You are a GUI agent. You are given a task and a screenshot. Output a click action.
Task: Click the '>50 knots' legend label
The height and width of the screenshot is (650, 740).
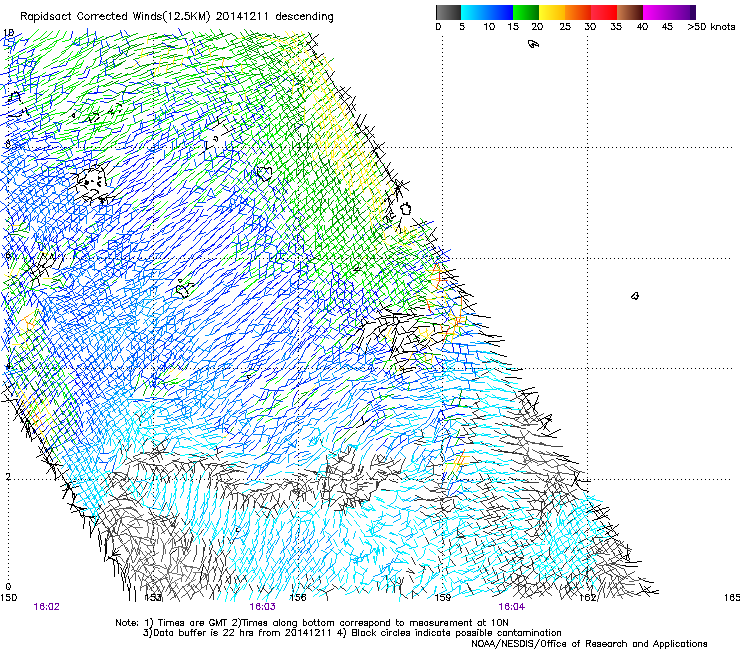tap(711, 27)
